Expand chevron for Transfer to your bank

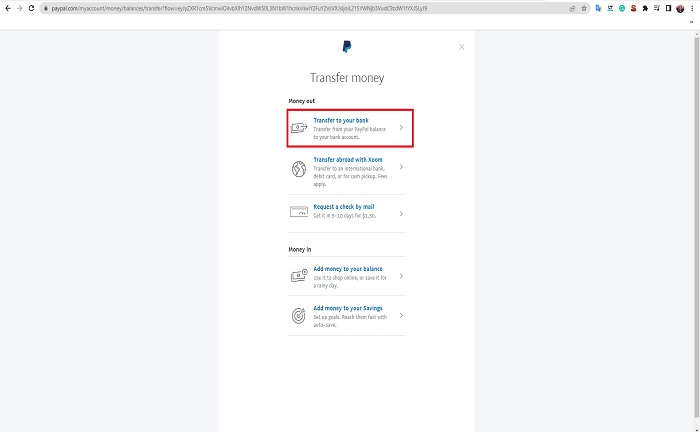401,128
